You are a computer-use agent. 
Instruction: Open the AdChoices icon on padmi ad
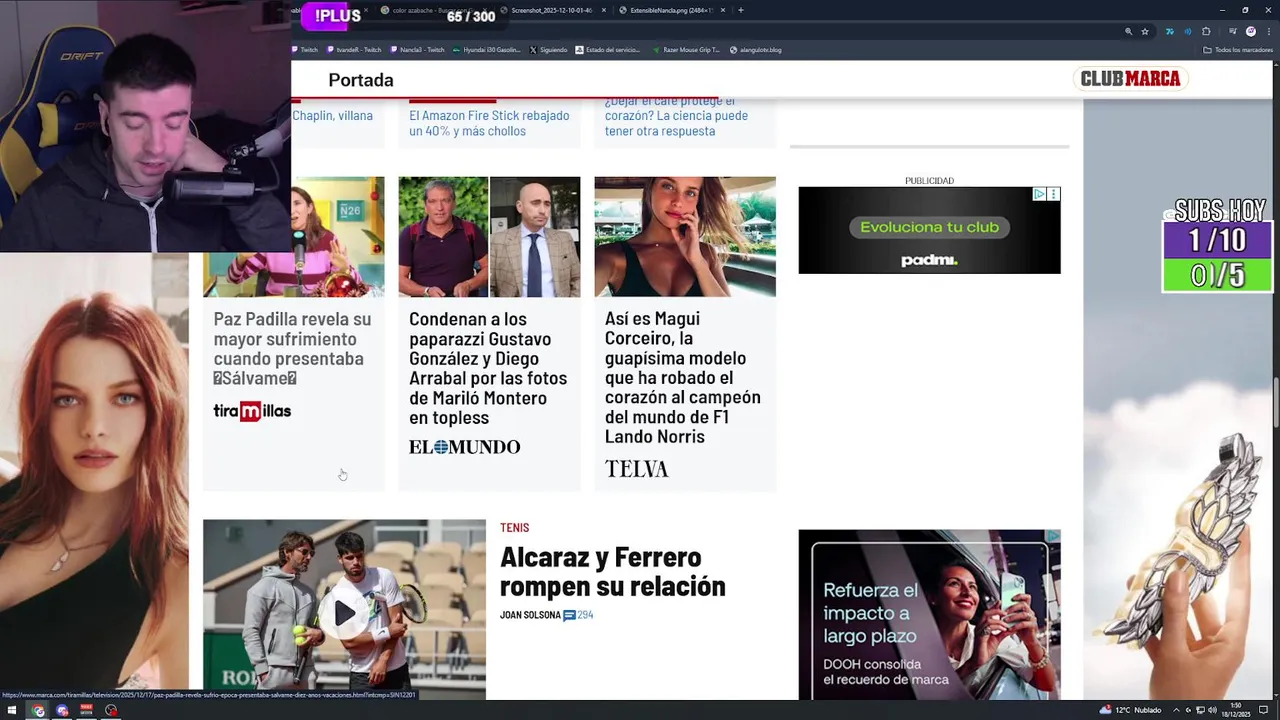pyautogui.click(x=1039, y=194)
